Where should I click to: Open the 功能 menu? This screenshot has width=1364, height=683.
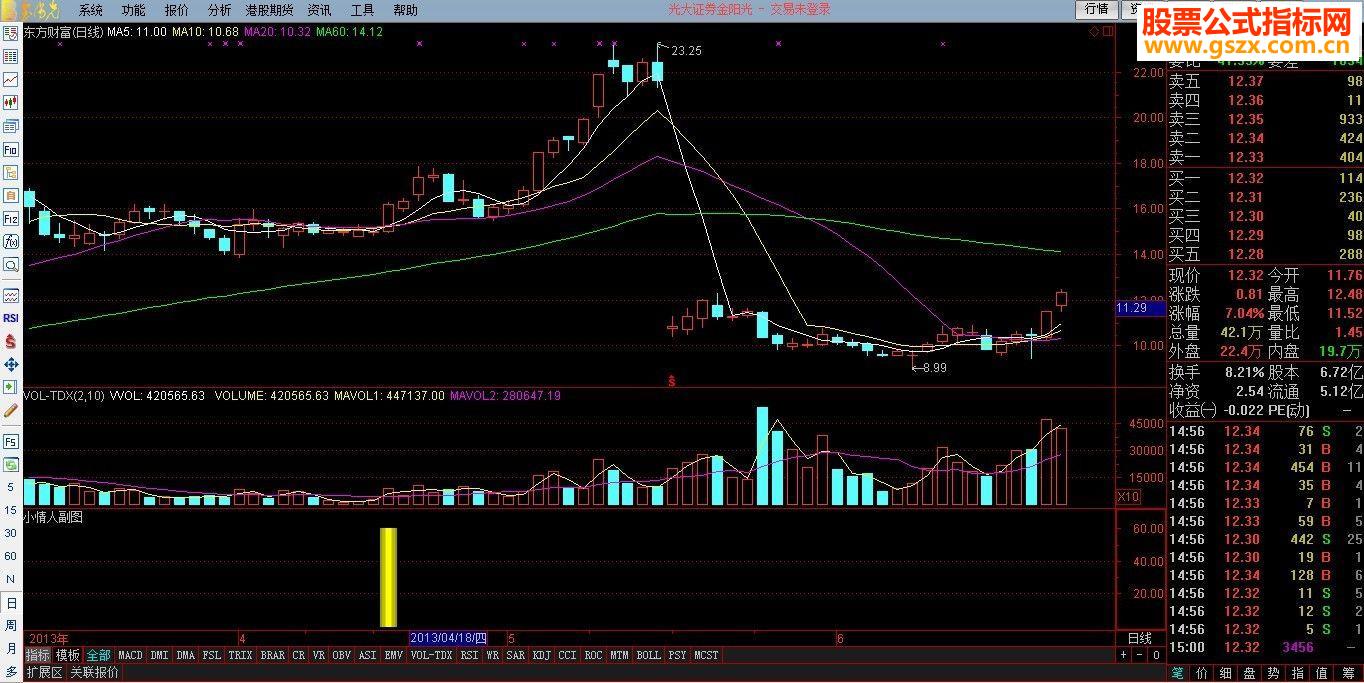pos(133,10)
